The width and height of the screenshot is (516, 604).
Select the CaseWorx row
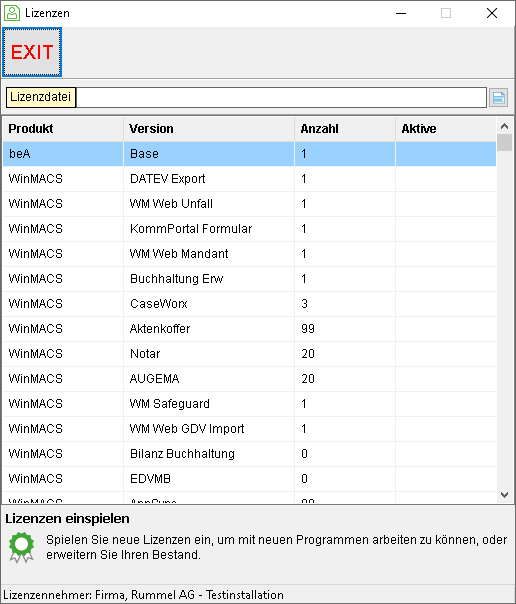tap(250, 304)
